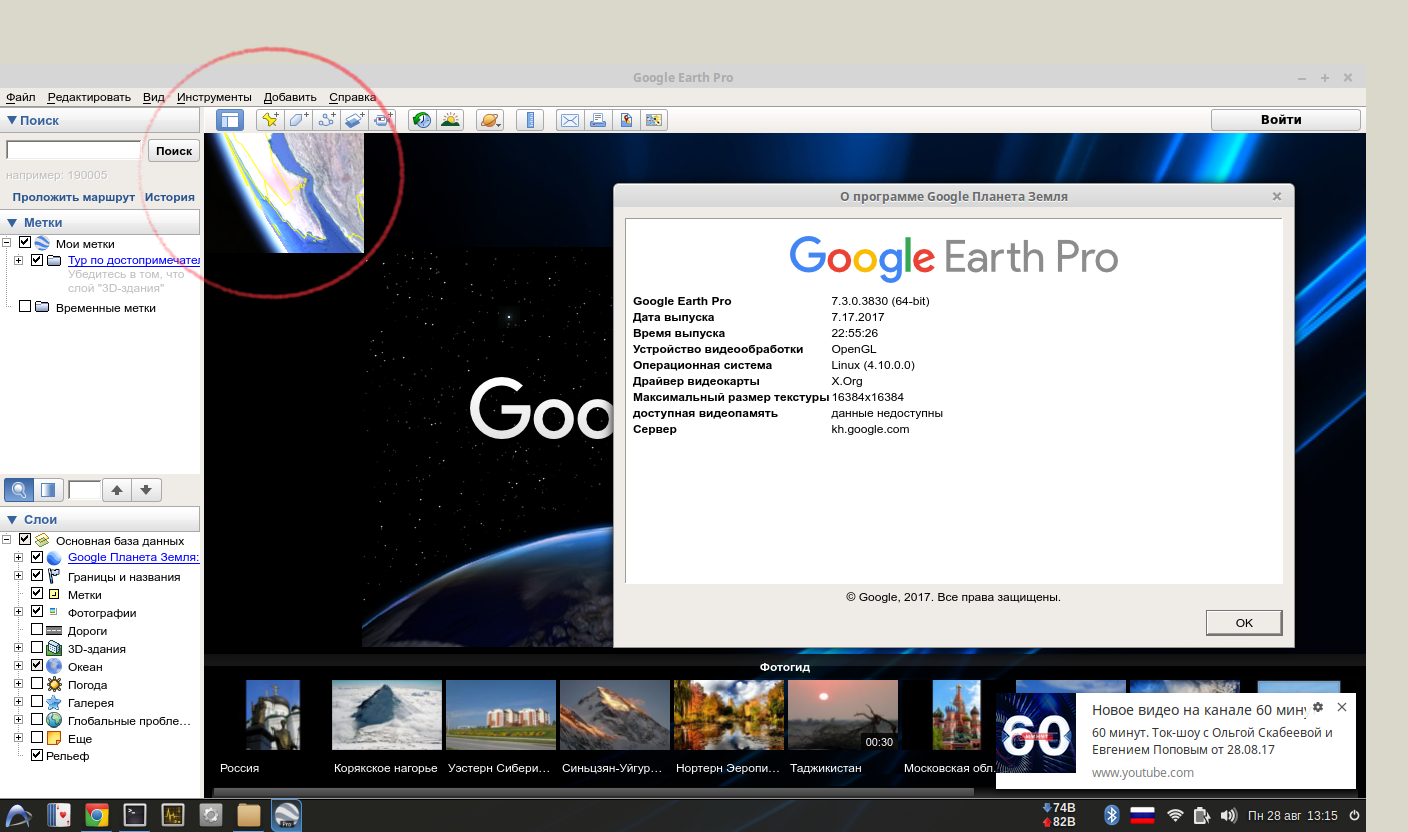Select the Add Polygon tool

click(x=298, y=120)
